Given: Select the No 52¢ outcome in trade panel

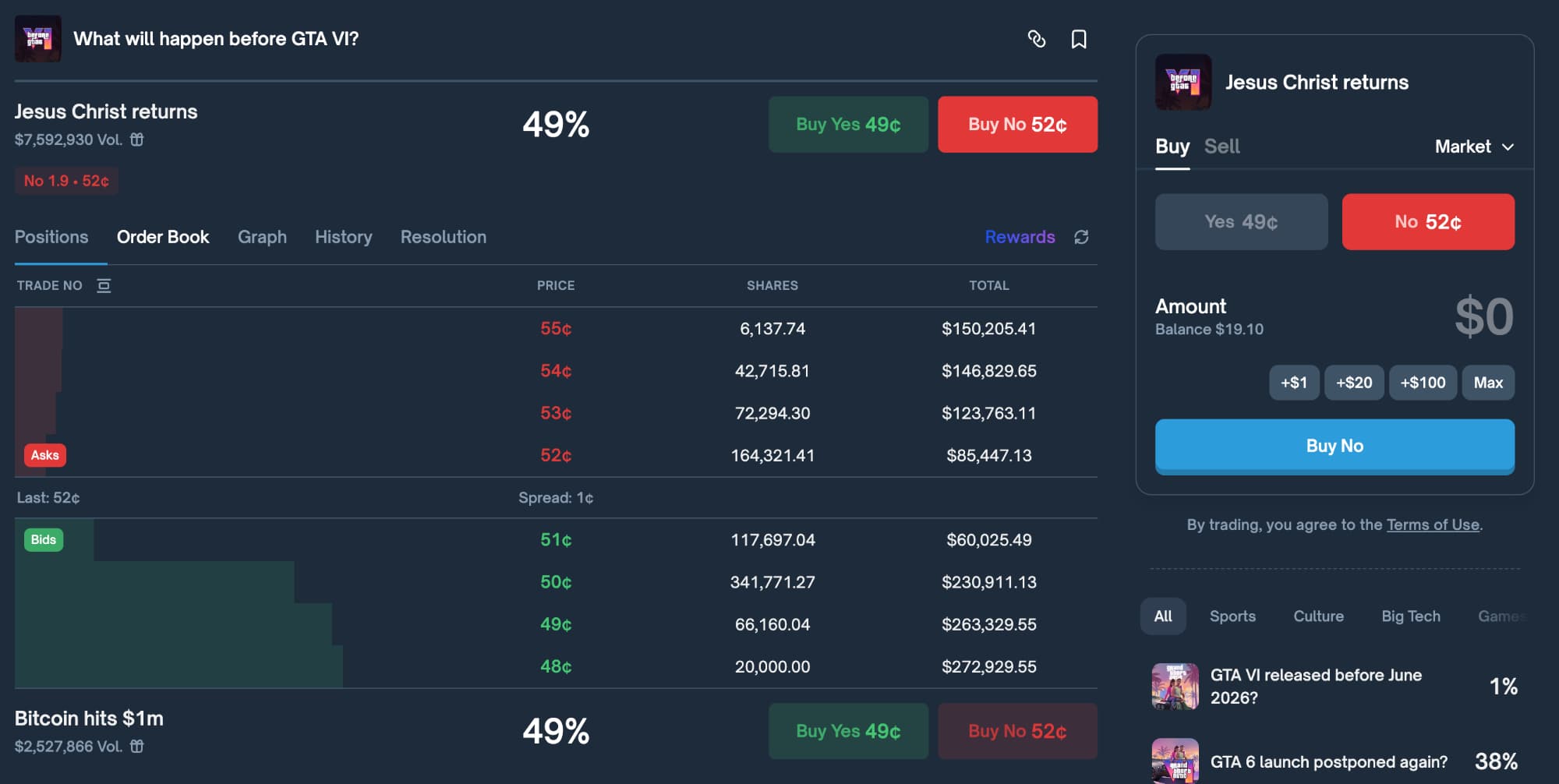Looking at the screenshot, I should (1427, 222).
